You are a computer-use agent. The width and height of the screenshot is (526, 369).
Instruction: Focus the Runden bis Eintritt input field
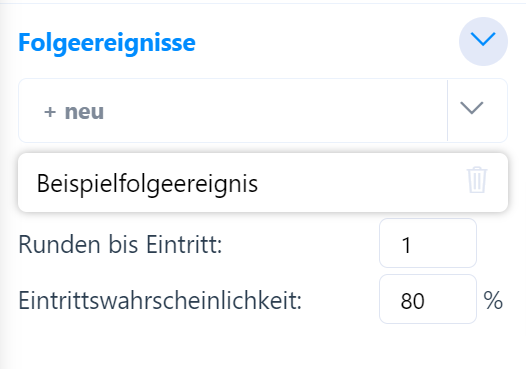click(x=428, y=243)
